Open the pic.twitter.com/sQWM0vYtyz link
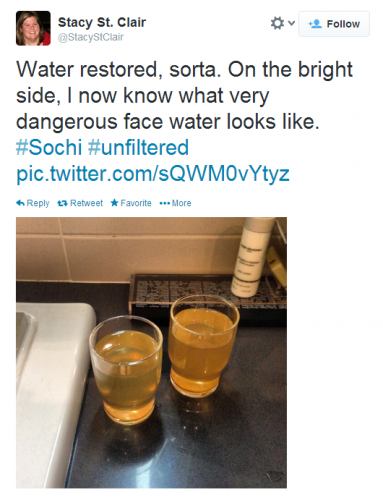This screenshot has height=500, width=383. click(153, 174)
